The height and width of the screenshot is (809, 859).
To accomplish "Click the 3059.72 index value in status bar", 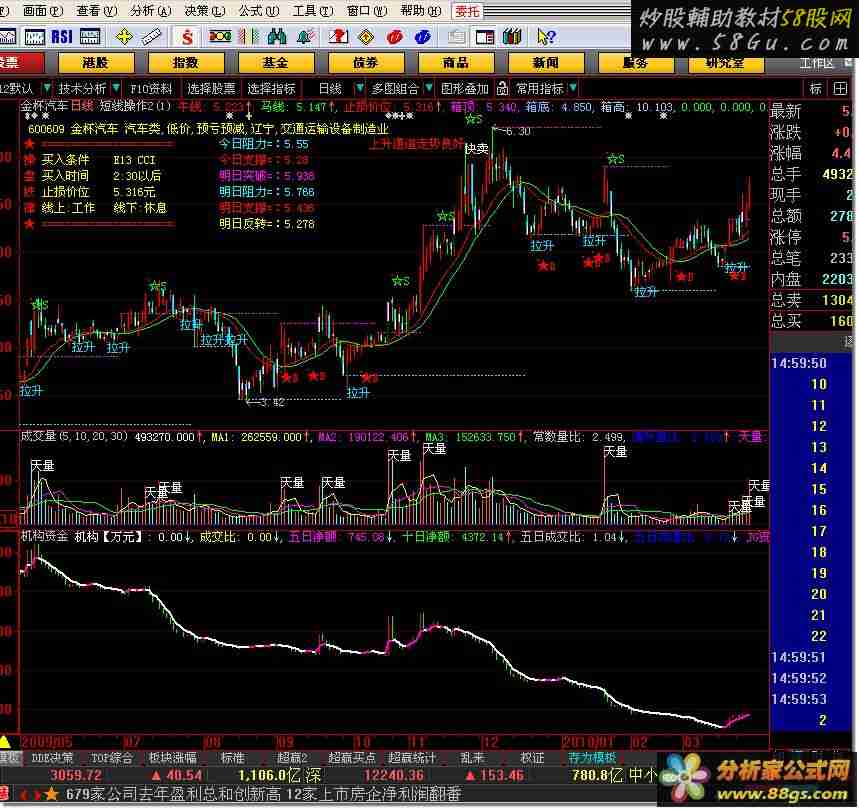I will point(76,776).
